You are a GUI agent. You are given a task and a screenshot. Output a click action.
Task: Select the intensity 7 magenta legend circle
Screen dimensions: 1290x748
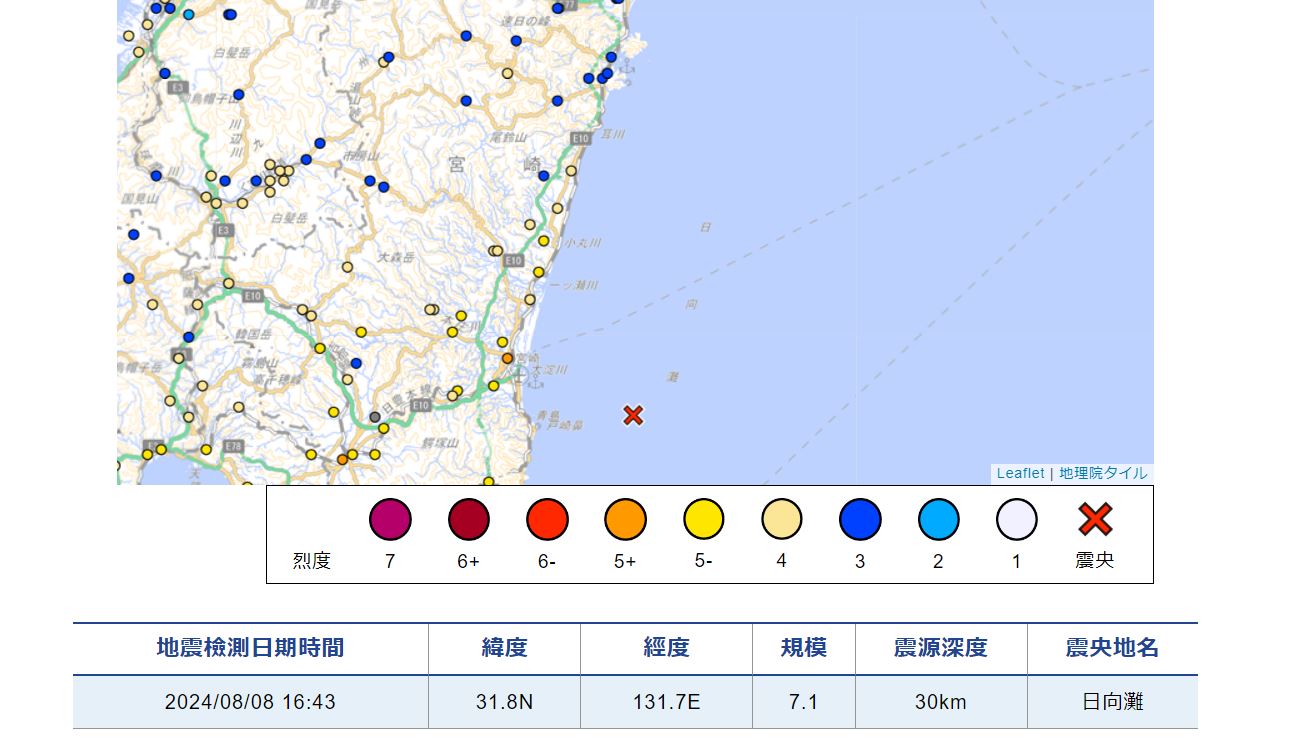(390, 519)
